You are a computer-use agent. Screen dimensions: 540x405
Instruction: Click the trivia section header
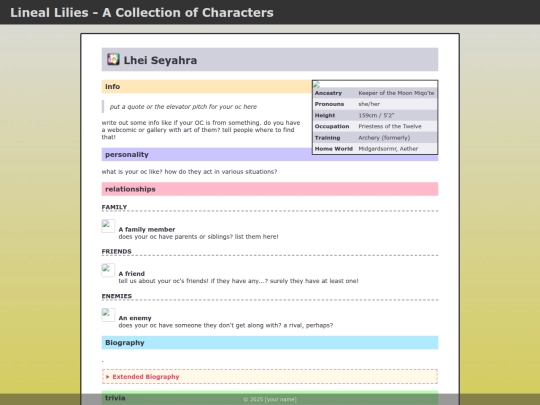click(x=270, y=398)
